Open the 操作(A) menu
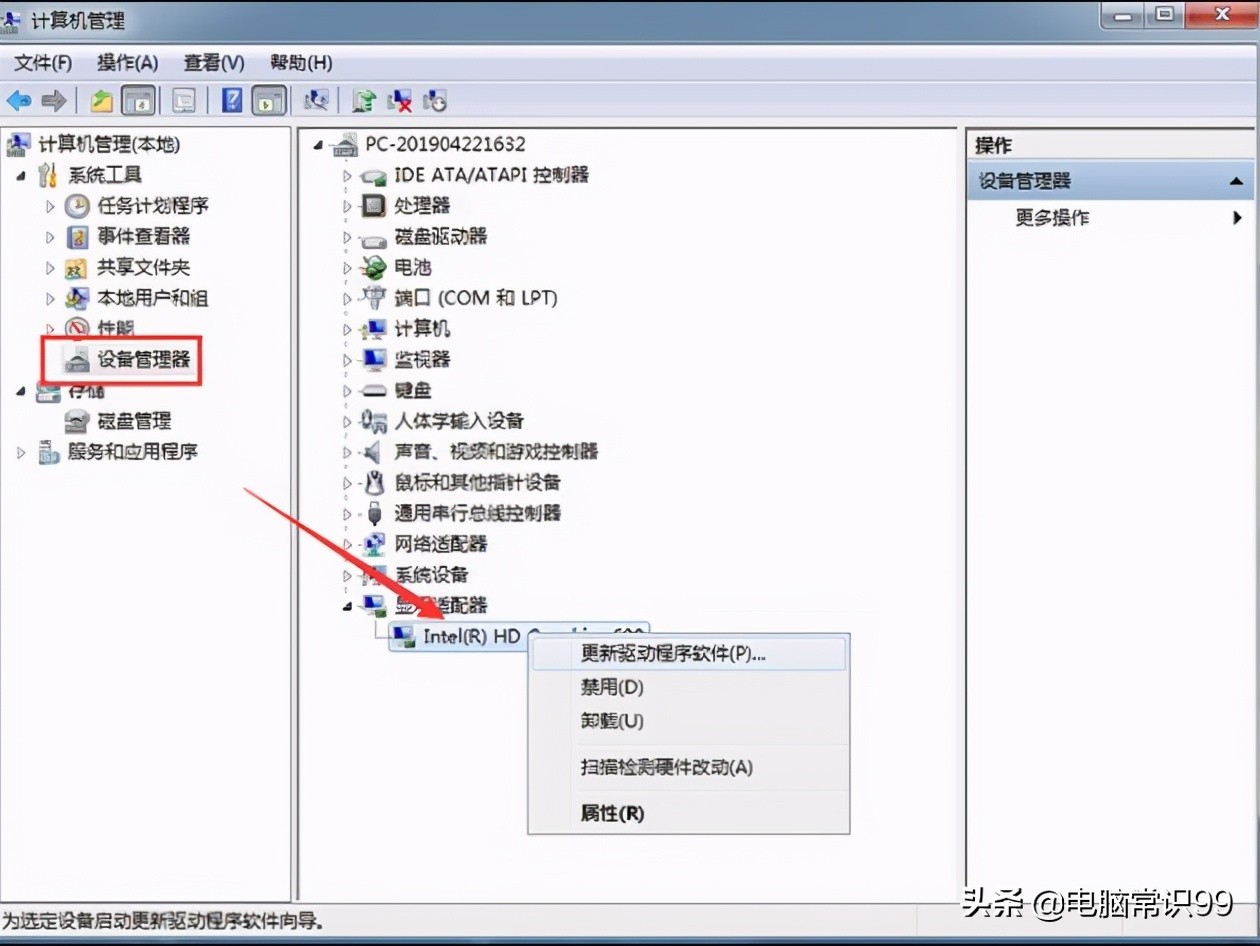This screenshot has width=1260, height=946. point(127,63)
